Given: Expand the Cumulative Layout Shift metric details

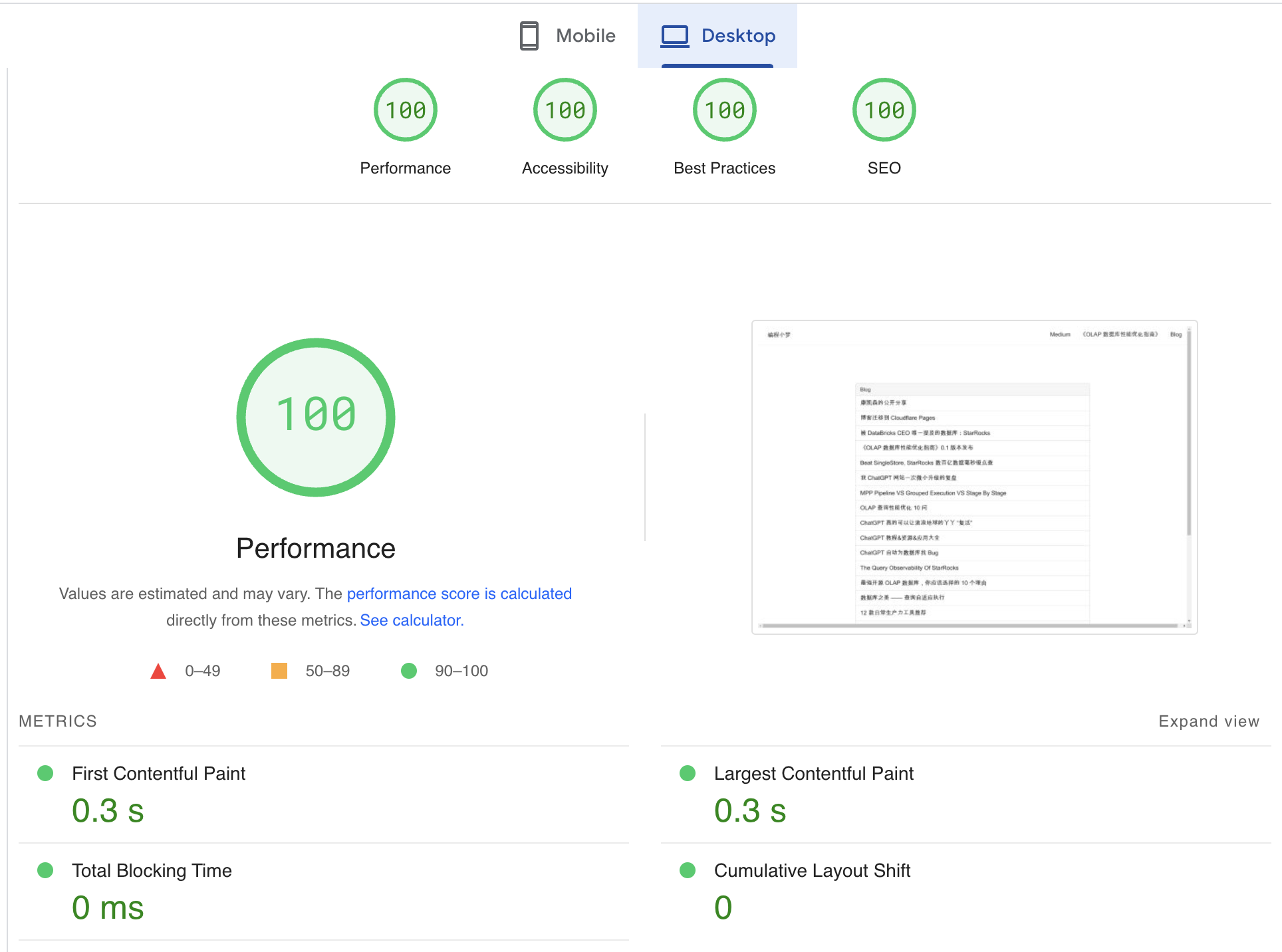Looking at the screenshot, I should point(812,870).
